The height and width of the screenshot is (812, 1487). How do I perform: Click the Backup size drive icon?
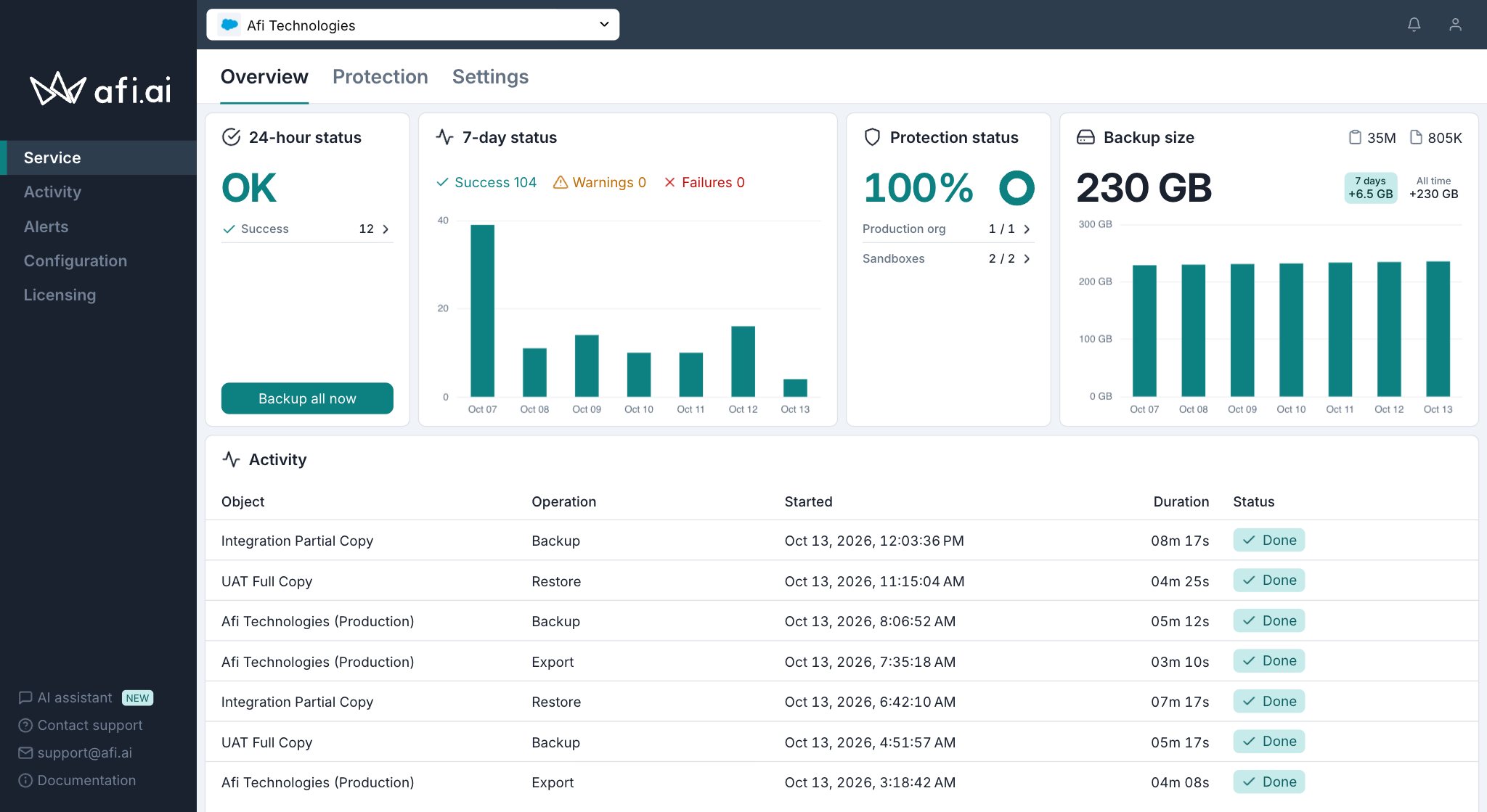[x=1085, y=137]
